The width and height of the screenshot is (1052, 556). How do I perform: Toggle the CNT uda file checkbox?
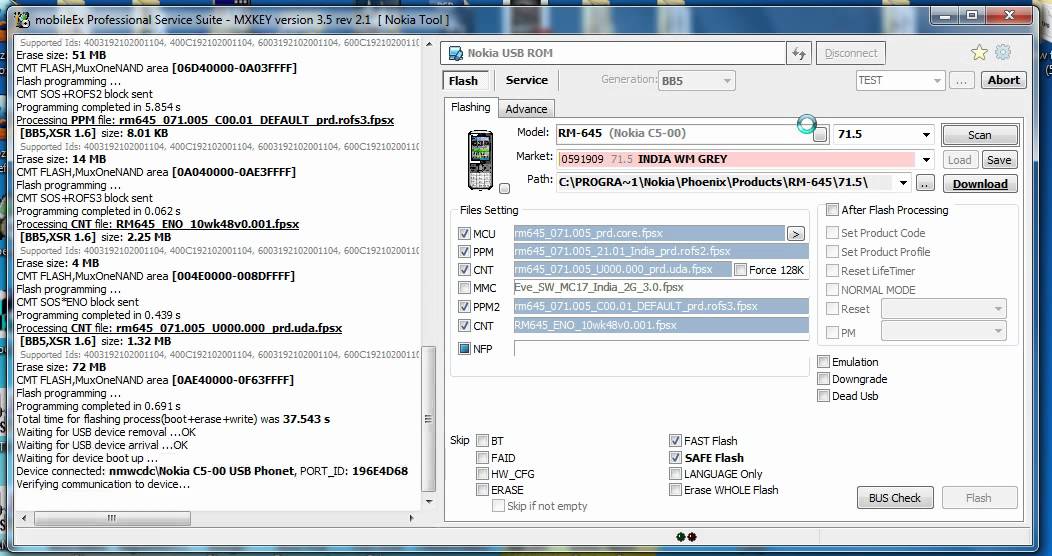(x=464, y=270)
